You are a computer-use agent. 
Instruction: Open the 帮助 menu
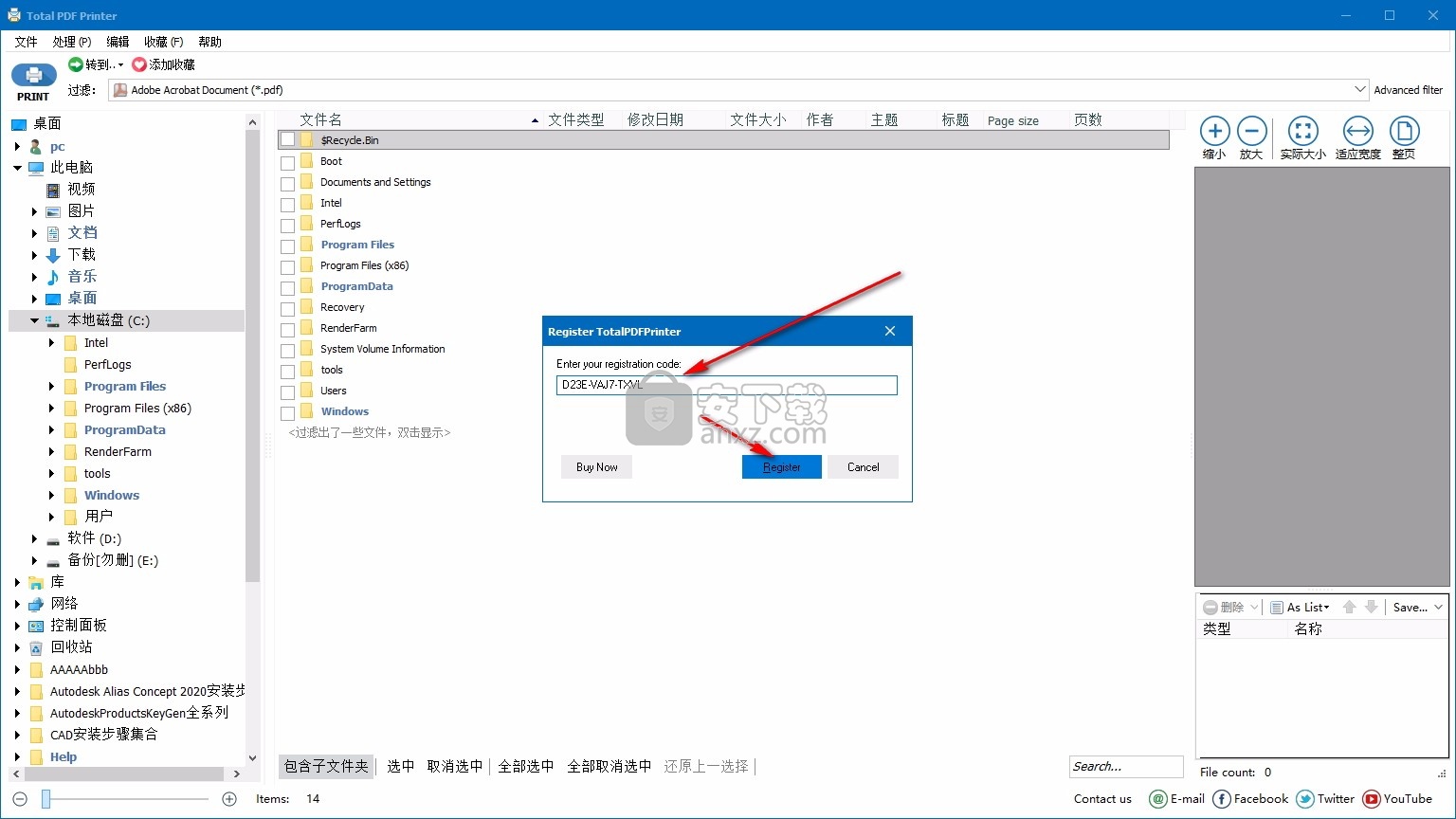(210, 42)
